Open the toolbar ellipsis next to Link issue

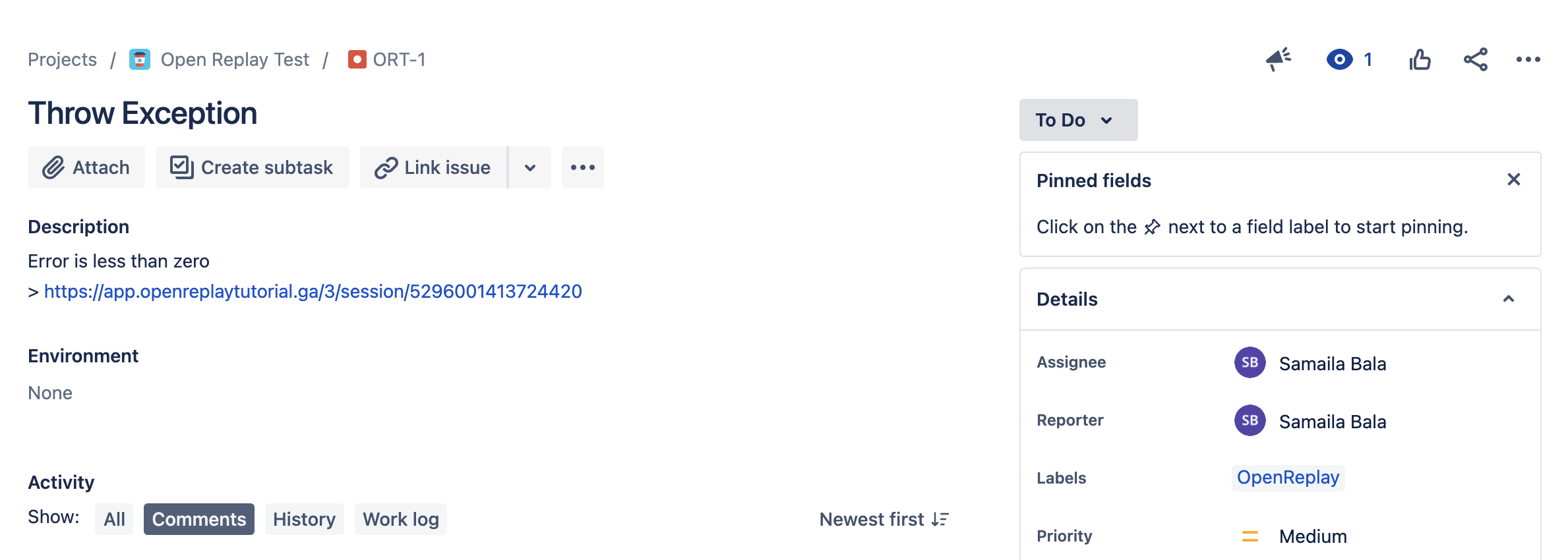pyautogui.click(x=583, y=167)
